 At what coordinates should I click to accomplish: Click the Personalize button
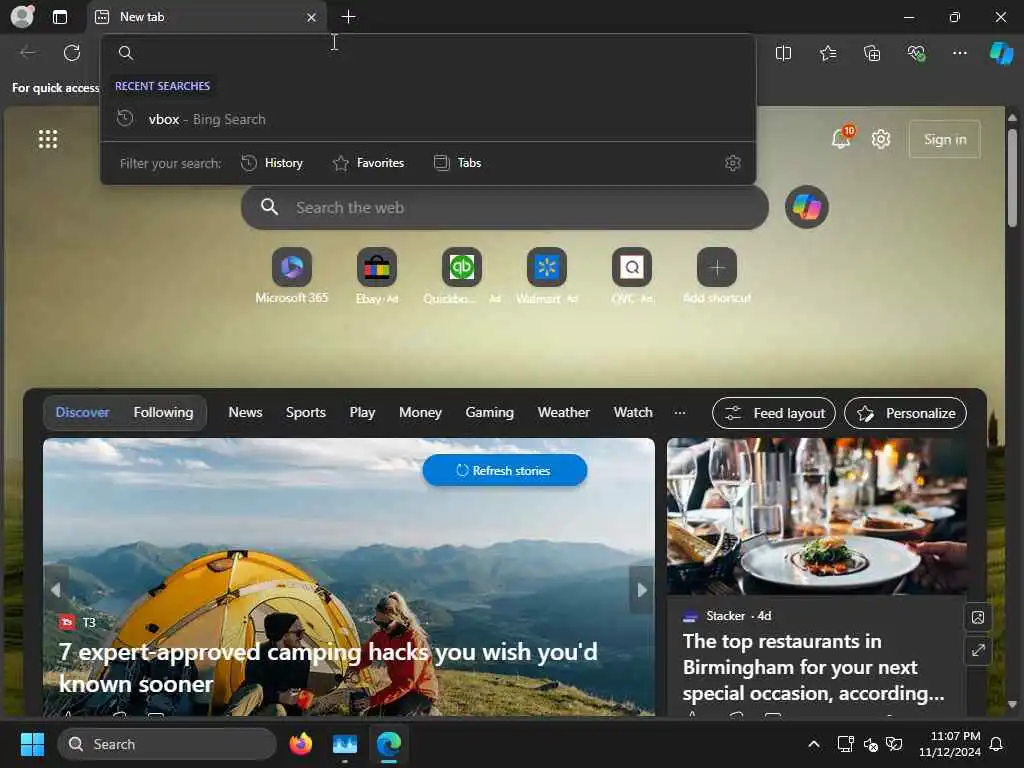905,413
